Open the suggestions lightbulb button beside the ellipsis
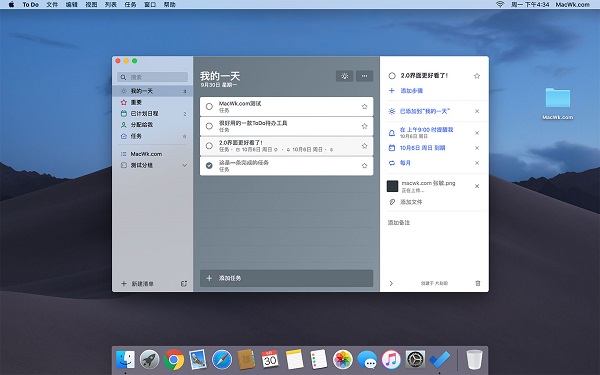The image size is (600, 375). click(344, 76)
